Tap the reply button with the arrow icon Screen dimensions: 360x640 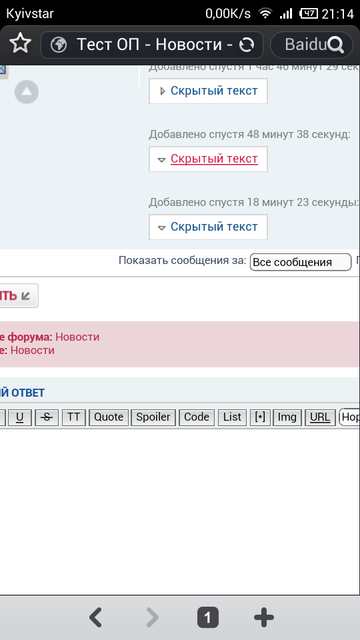pyautogui.click(x=18, y=296)
